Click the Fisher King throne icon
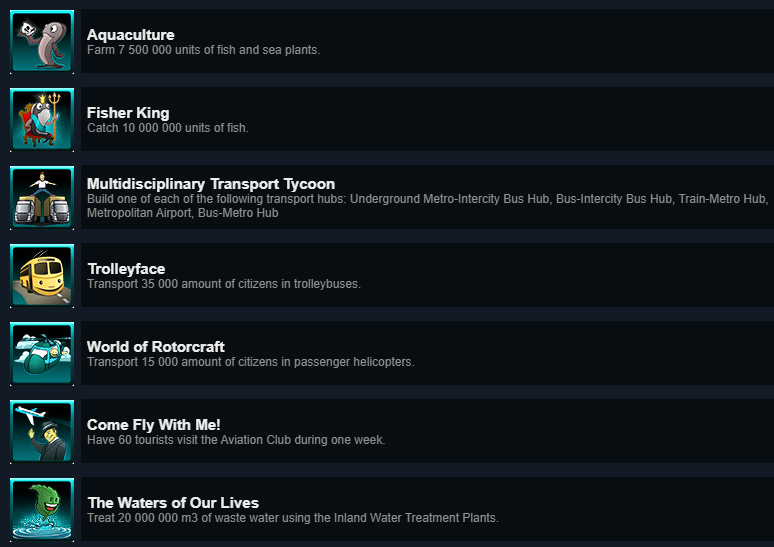This screenshot has height=547, width=774. coord(42,119)
